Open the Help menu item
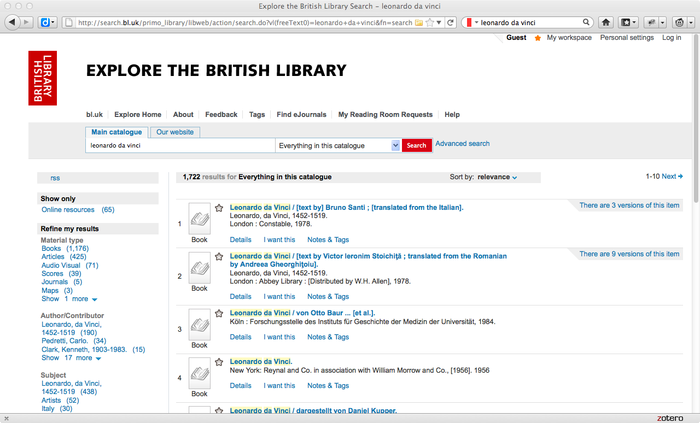 [452, 115]
